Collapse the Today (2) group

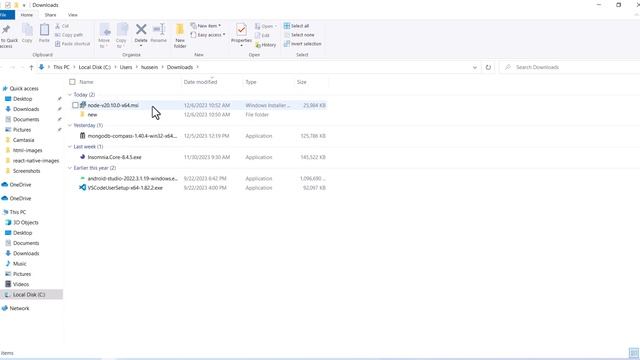tap(70, 95)
